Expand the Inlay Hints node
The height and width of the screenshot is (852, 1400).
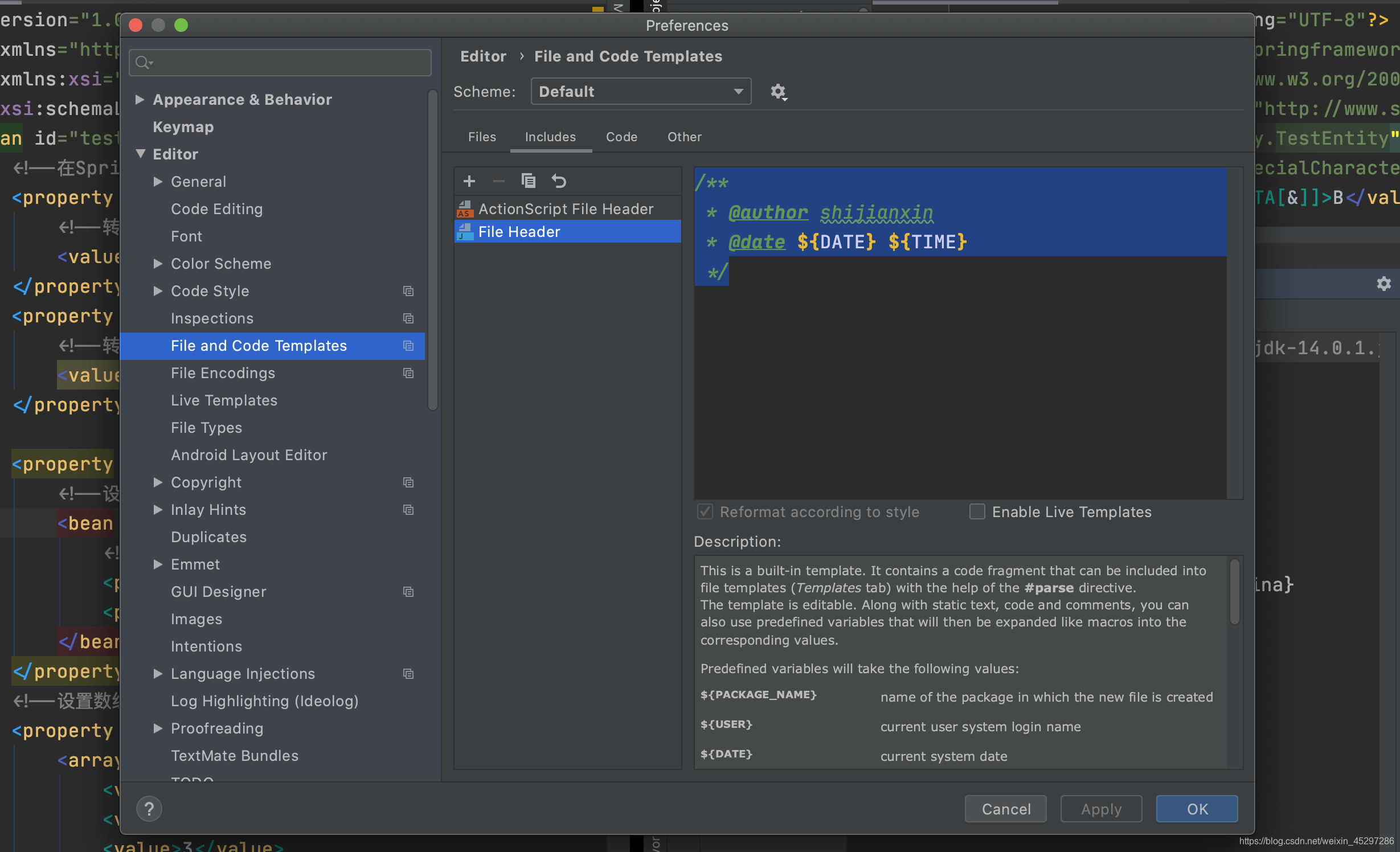coord(158,510)
